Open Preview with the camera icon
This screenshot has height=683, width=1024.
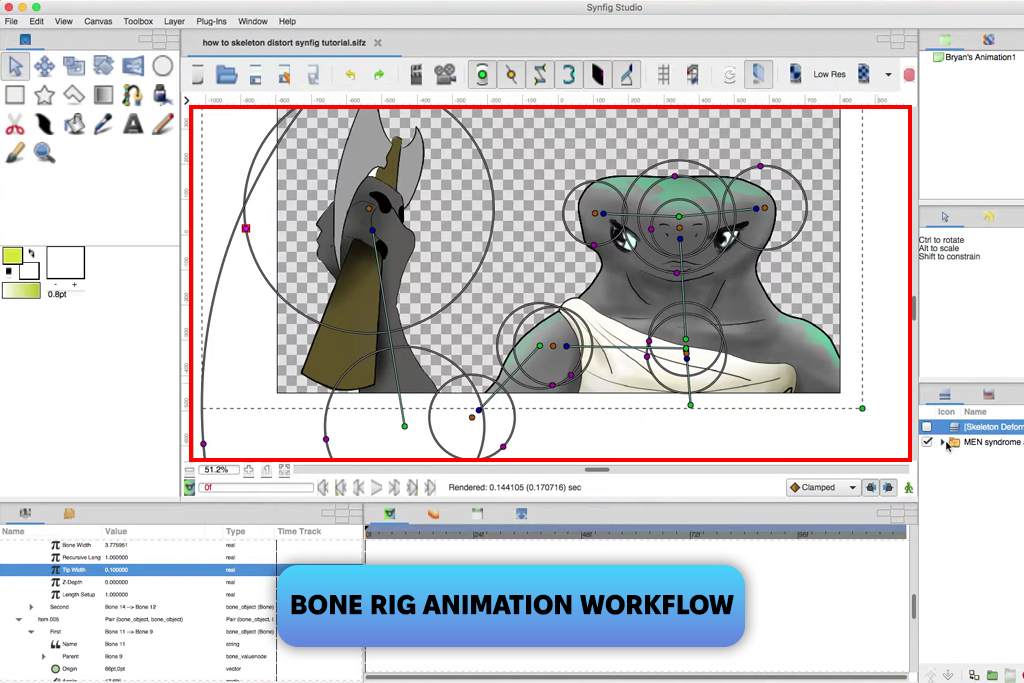click(445, 74)
